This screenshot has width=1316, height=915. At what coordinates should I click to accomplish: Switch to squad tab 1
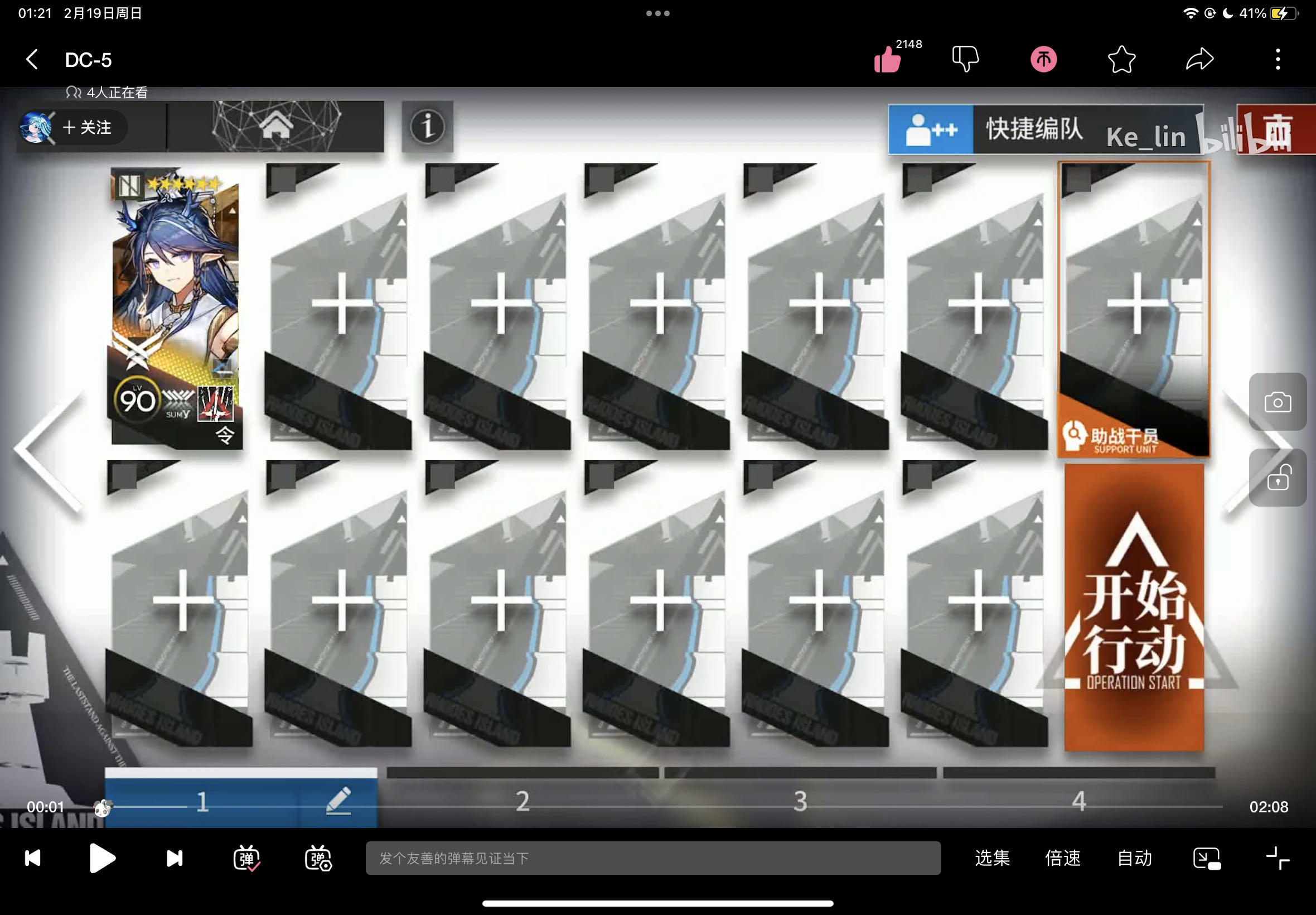[x=202, y=801]
